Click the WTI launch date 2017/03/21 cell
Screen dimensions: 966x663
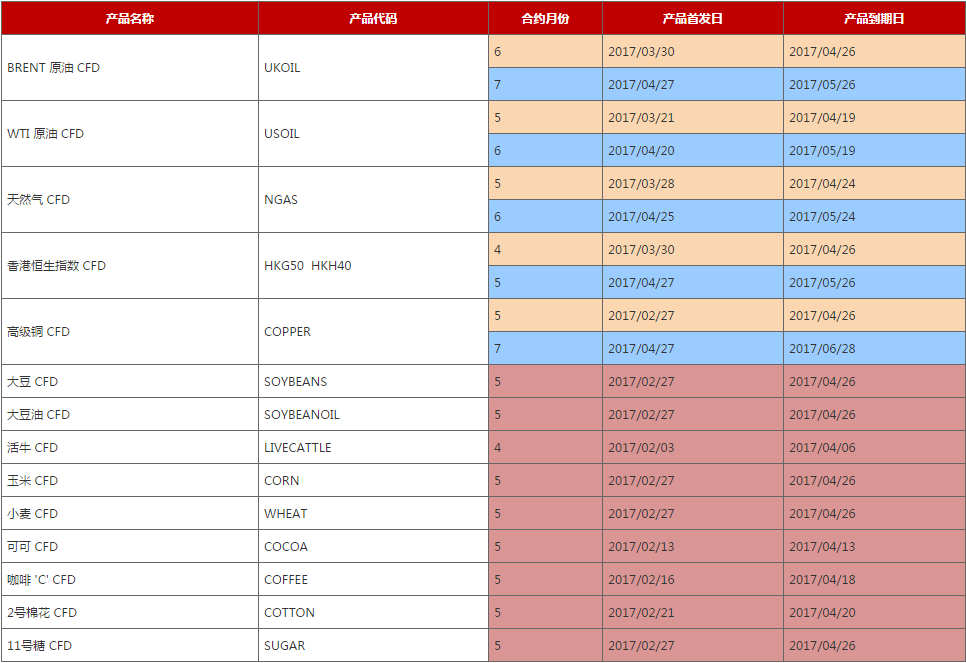click(x=641, y=118)
